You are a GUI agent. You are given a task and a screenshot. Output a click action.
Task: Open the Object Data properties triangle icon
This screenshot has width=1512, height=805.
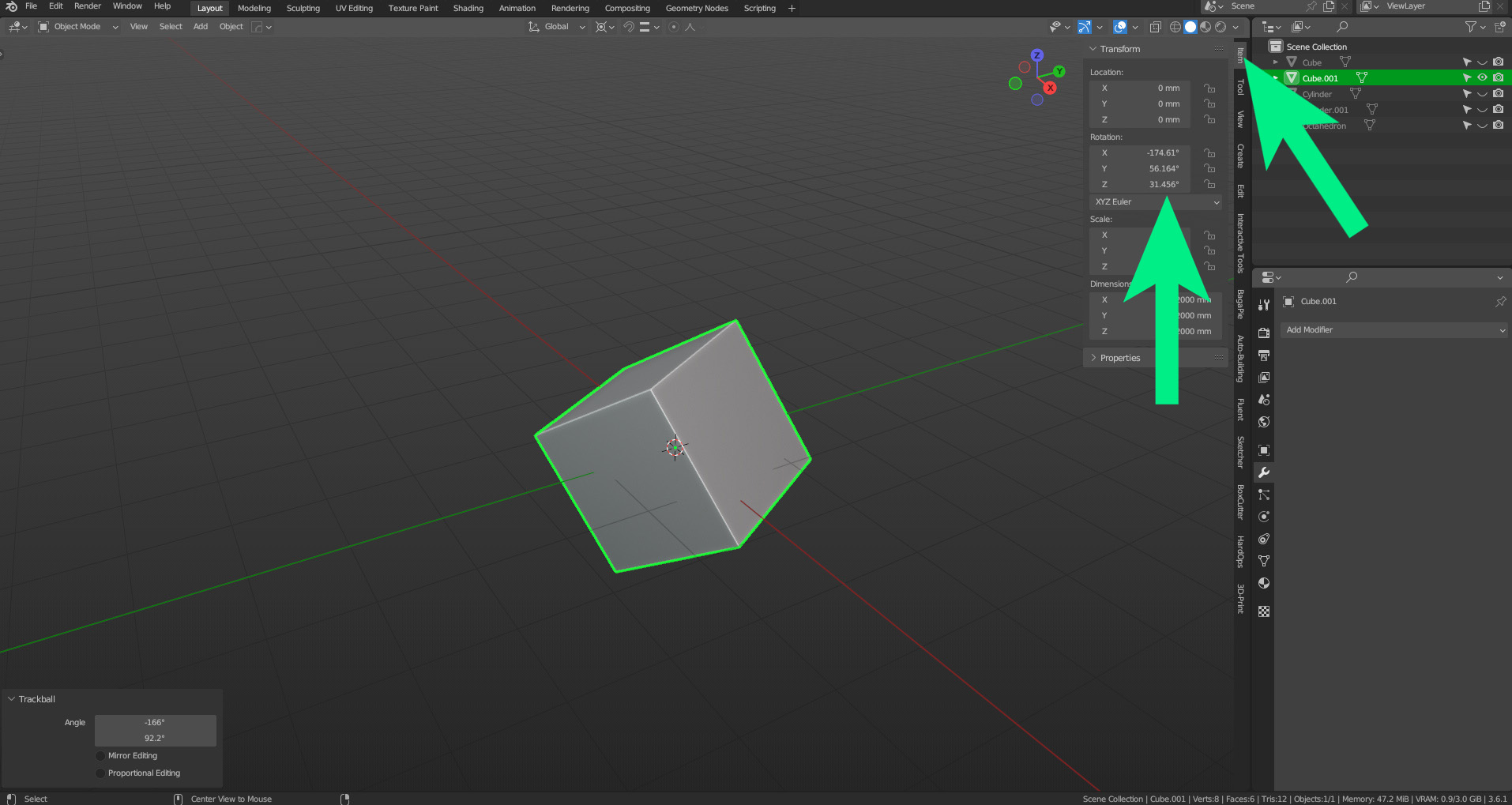[1264, 561]
